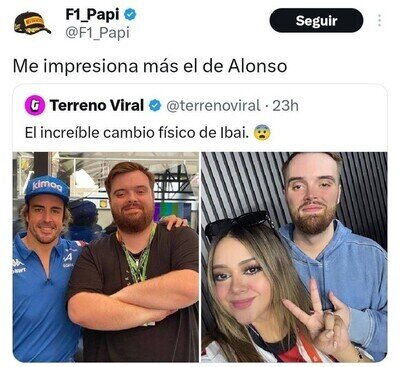
Task: Click the scared face emoji in quoted tweet
Action: [262, 133]
